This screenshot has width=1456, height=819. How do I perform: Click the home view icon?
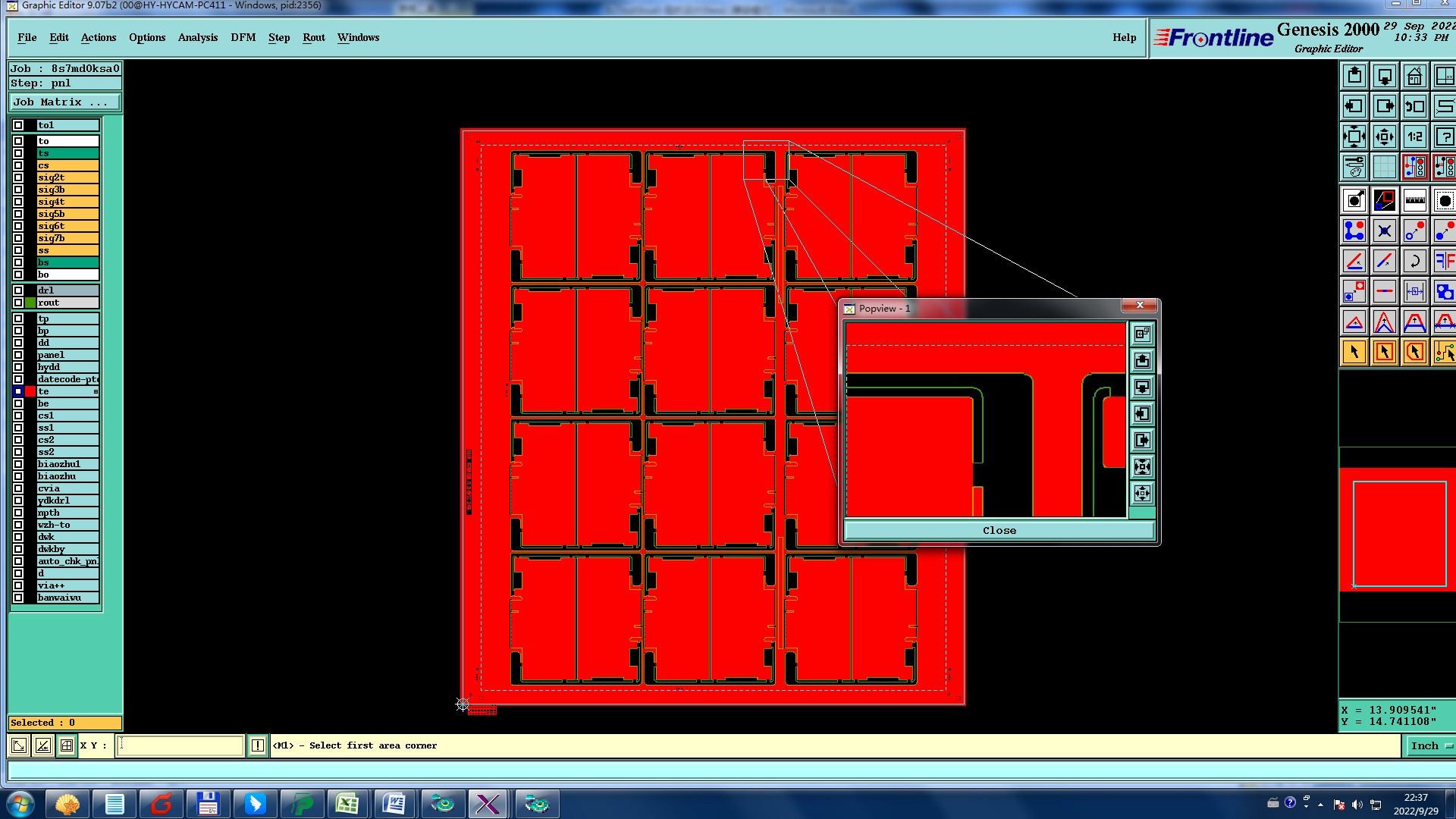click(1414, 77)
